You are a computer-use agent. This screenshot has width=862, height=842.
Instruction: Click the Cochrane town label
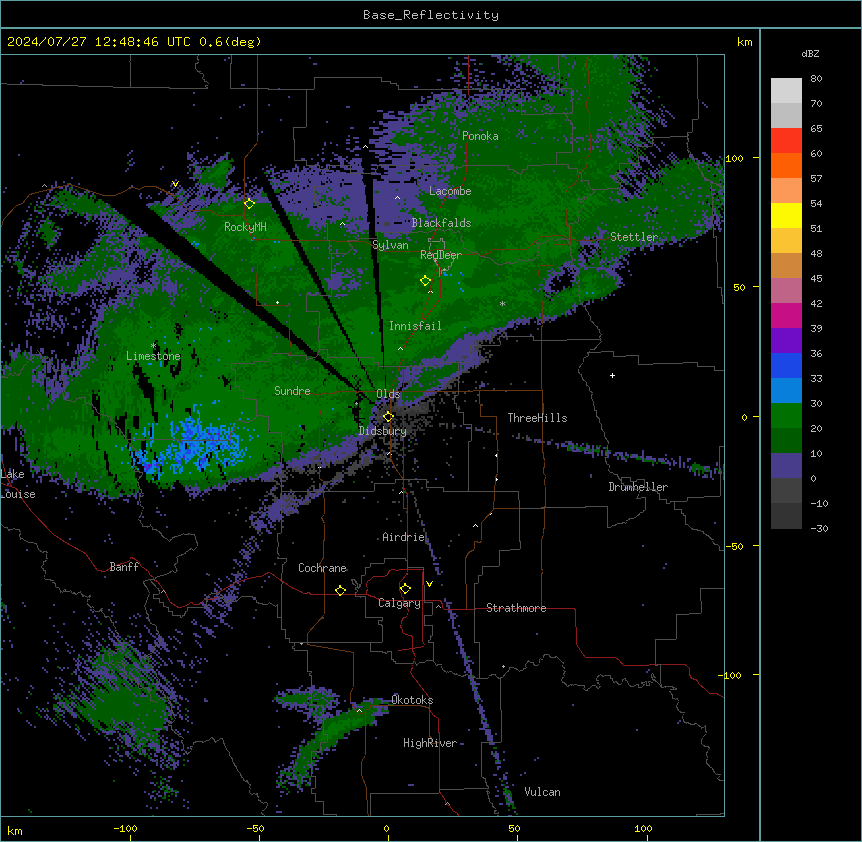[322, 568]
